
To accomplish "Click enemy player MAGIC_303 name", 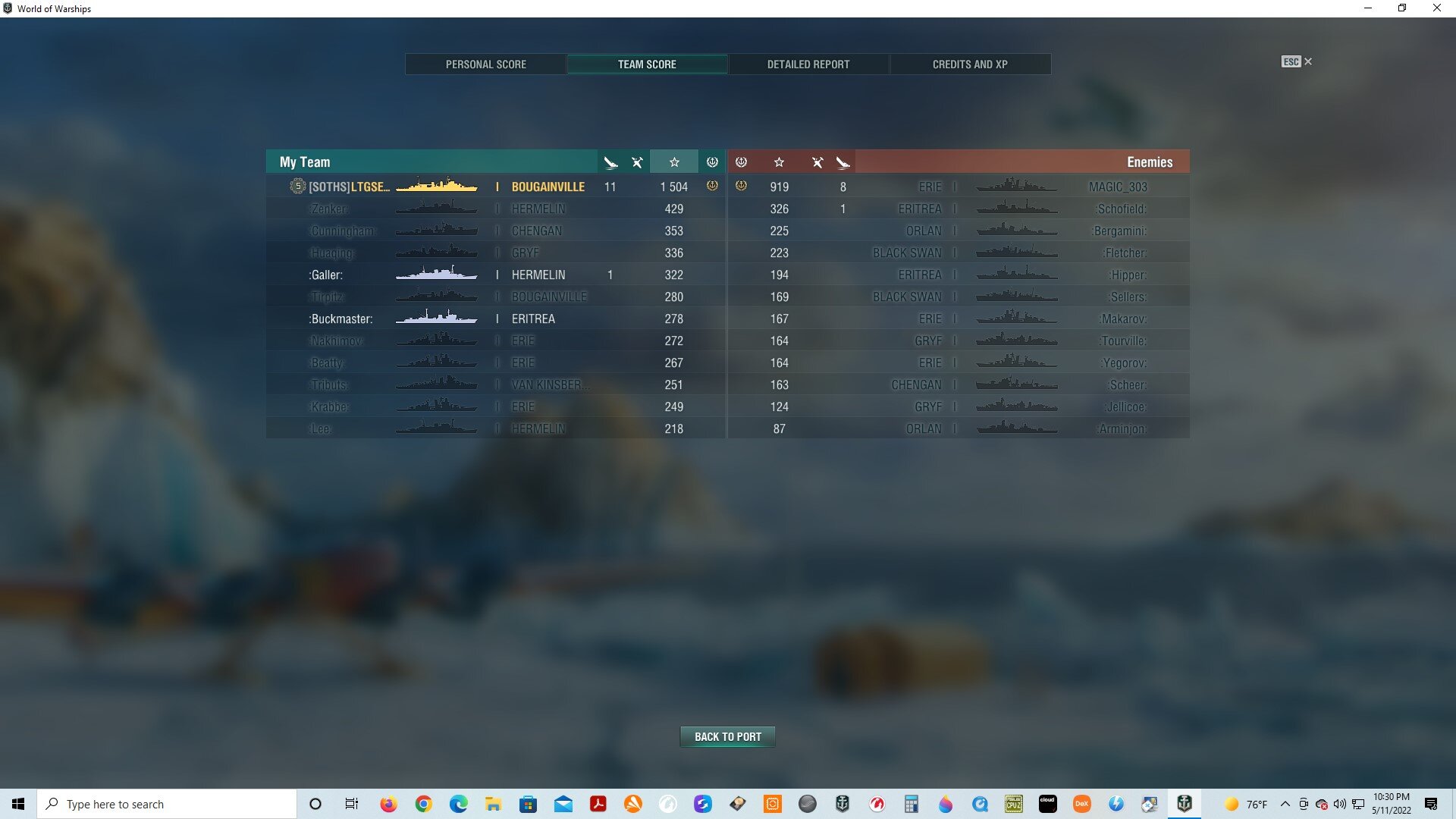I will click(x=1117, y=187).
